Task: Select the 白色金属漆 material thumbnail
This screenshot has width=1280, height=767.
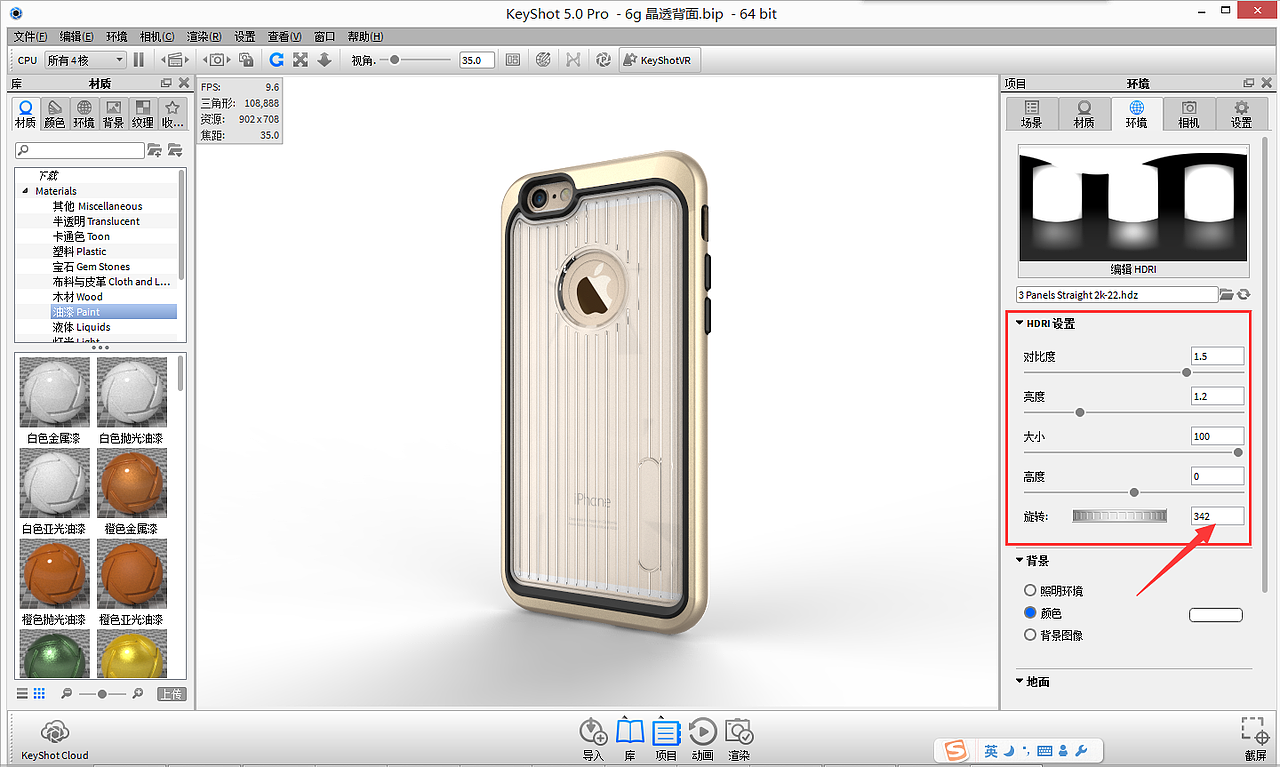Action: coord(55,393)
